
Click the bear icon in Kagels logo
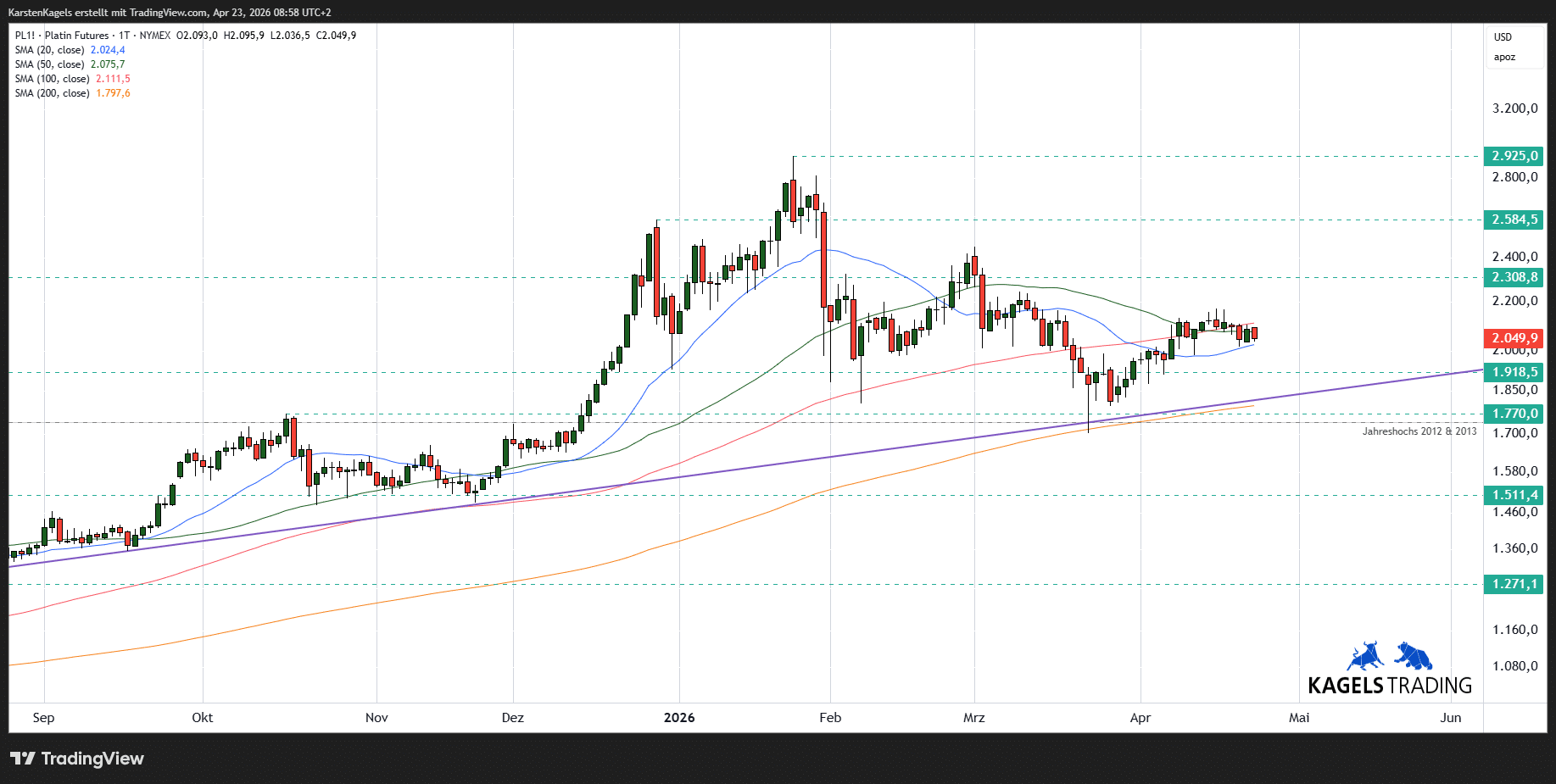click(1414, 656)
